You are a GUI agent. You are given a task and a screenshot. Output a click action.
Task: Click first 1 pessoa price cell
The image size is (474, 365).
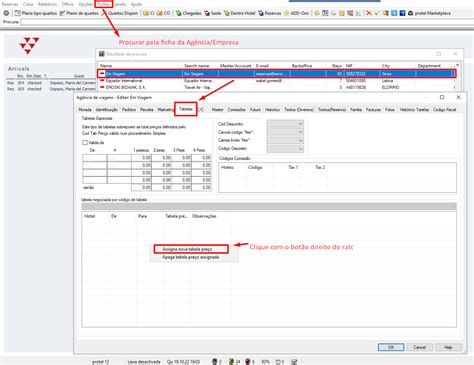(x=142, y=158)
